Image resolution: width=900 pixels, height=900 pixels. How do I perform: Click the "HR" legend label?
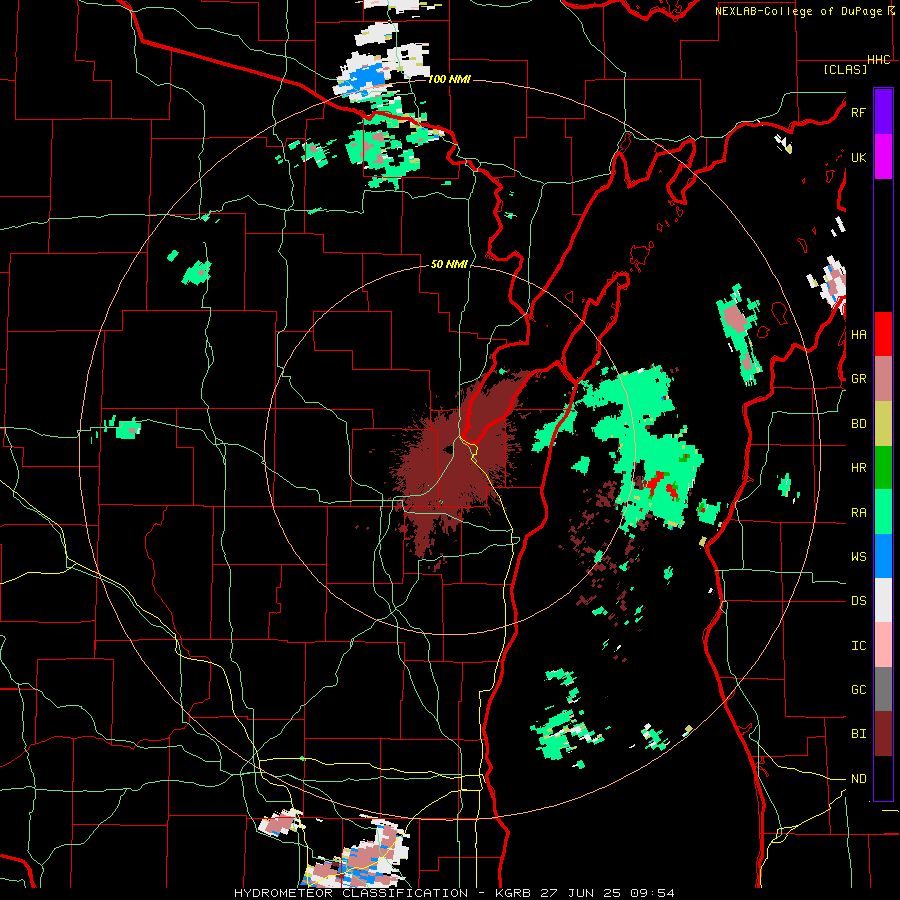[x=858, y=468]
